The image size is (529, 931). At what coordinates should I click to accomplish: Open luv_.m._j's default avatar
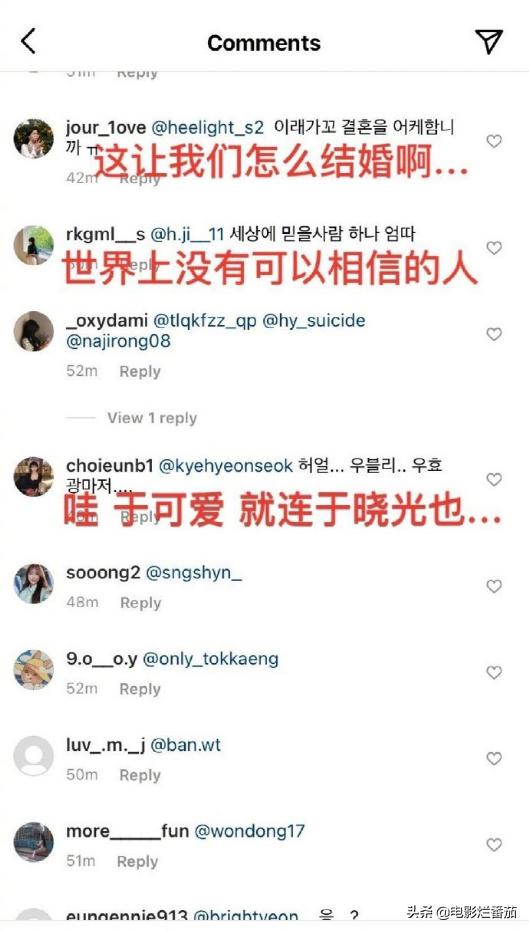click(34, 756)
